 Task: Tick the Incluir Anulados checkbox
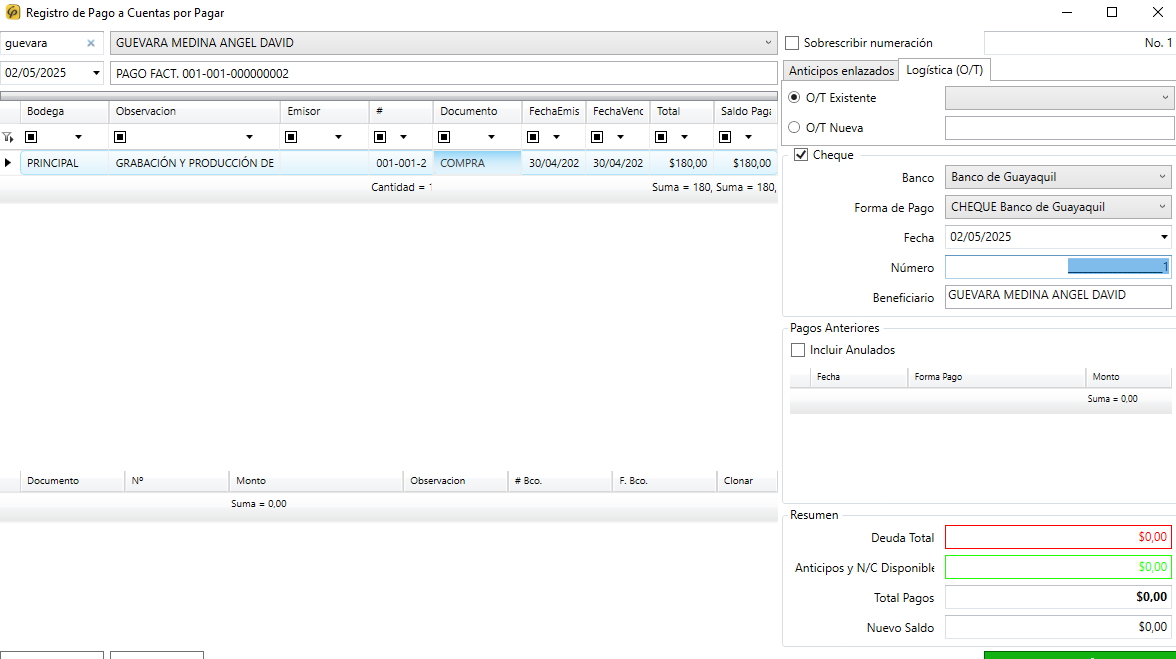point(798,350)
